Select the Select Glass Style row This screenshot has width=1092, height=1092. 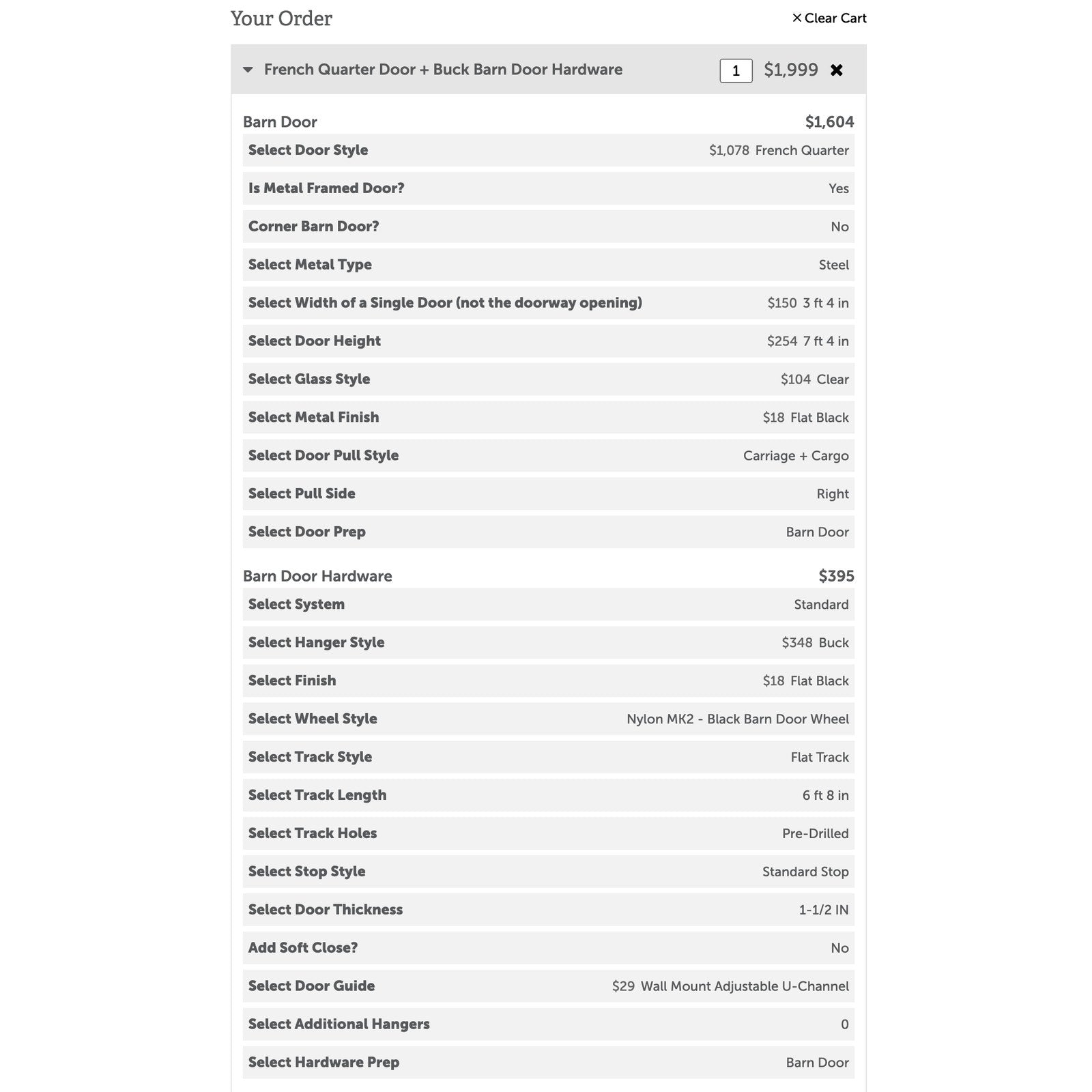tap(549, 379)
